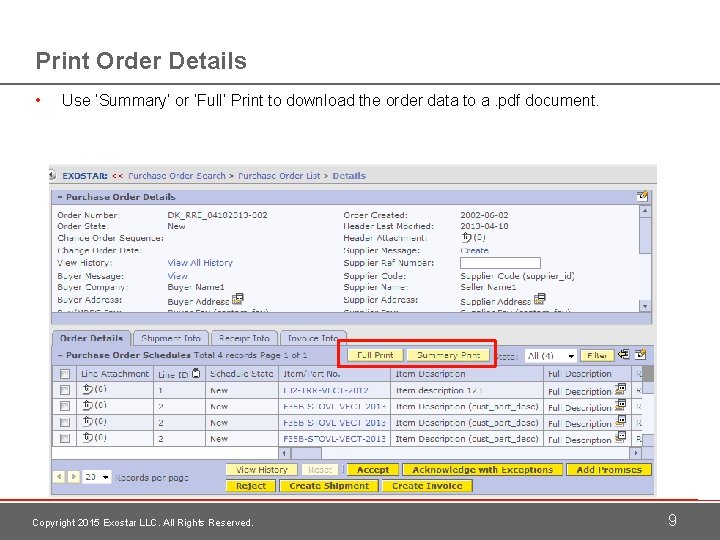The height and width of the screenshot is (540, 720).
Task: Click the Supplier Ref Number input field
Action: tap(500, 263)
